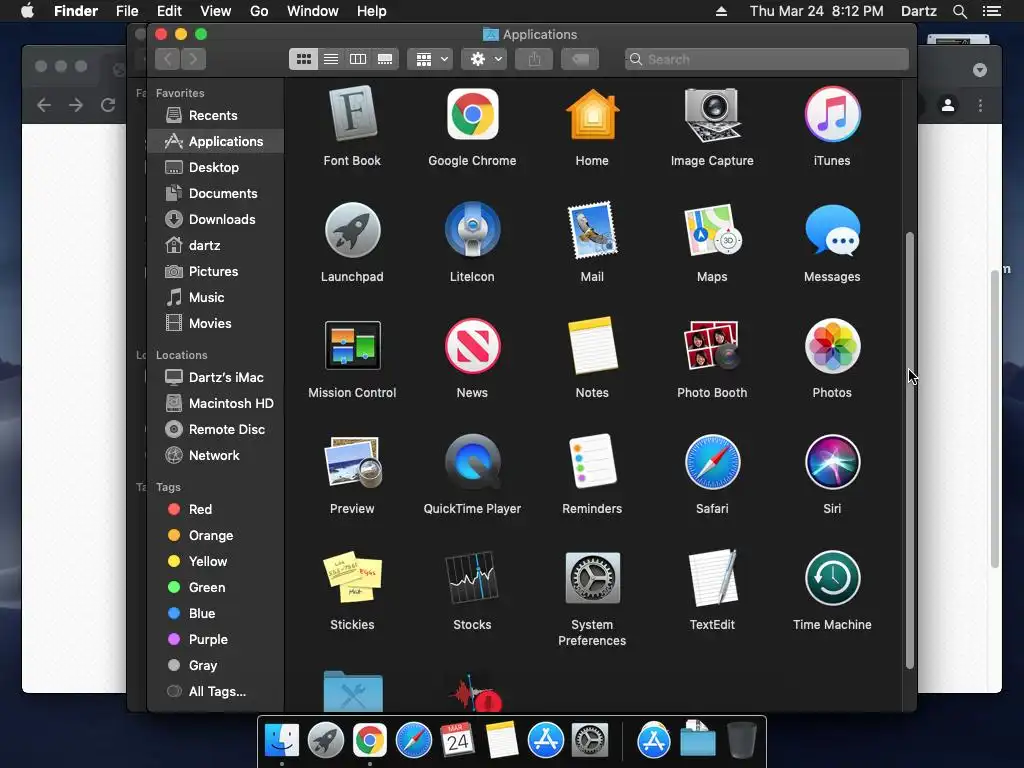Image resolution: width=1024 pixels, height=768 pixels.
Task: Select the Photos app icon
Action: point(832,345)
